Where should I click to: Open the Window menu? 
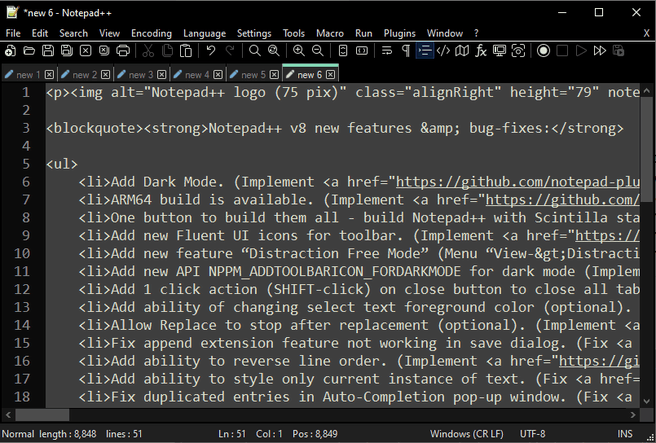pos(445,33)
